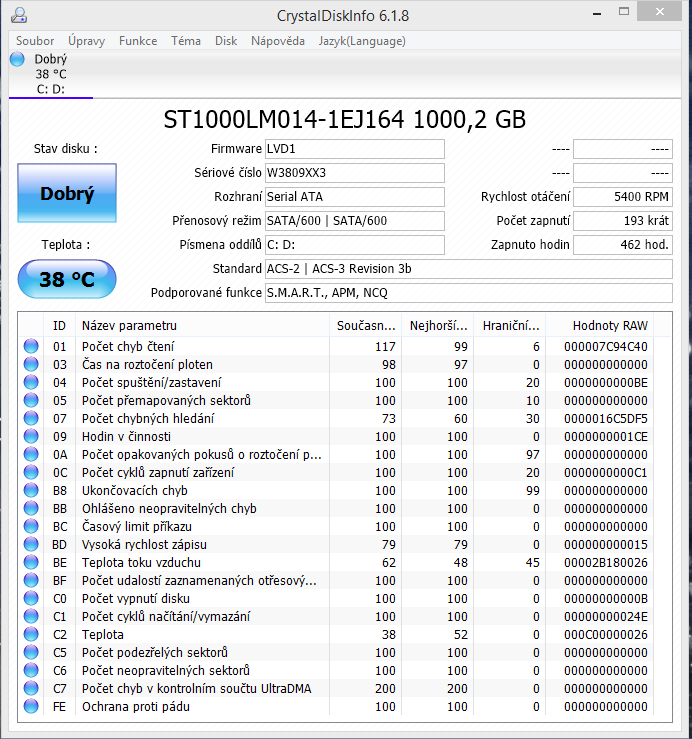Open the Disk menu
Image resolution: width=692 pixels, height=739 pixels.
226,41
